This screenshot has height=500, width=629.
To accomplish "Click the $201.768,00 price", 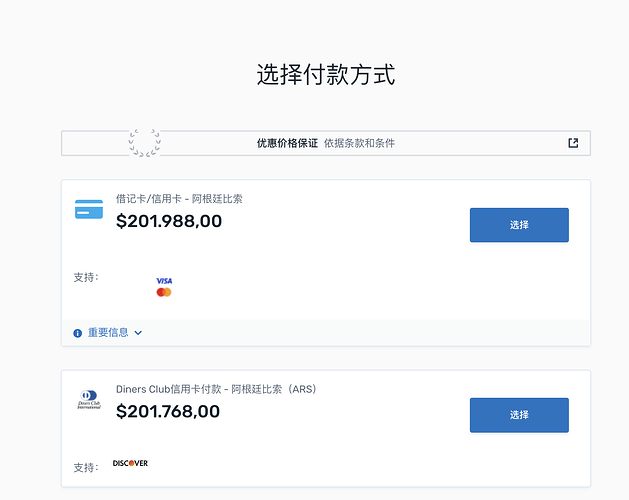I will coord(168,411).
